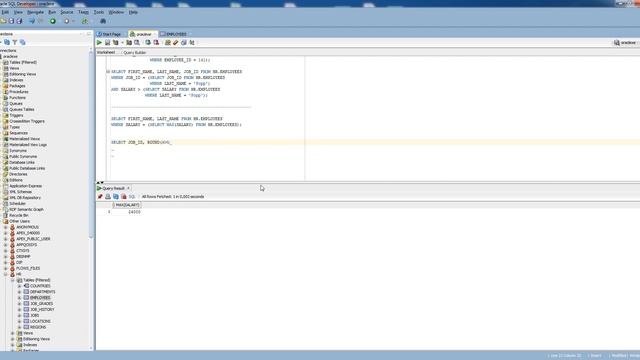Click the binoculars Find DB Object icon

click(x=103, y=21)
